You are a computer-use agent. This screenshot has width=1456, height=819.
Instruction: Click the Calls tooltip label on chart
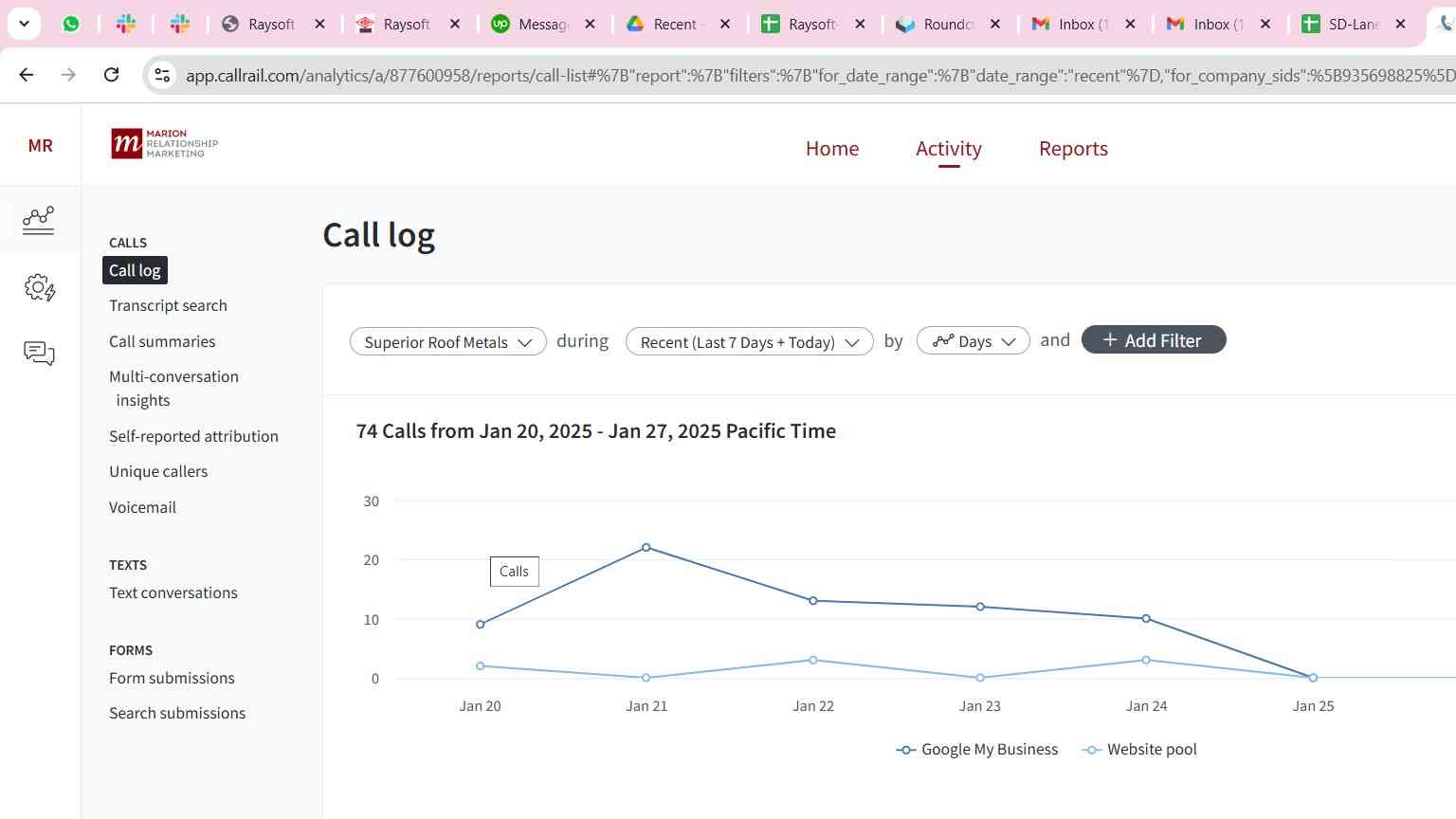point(514,571)
